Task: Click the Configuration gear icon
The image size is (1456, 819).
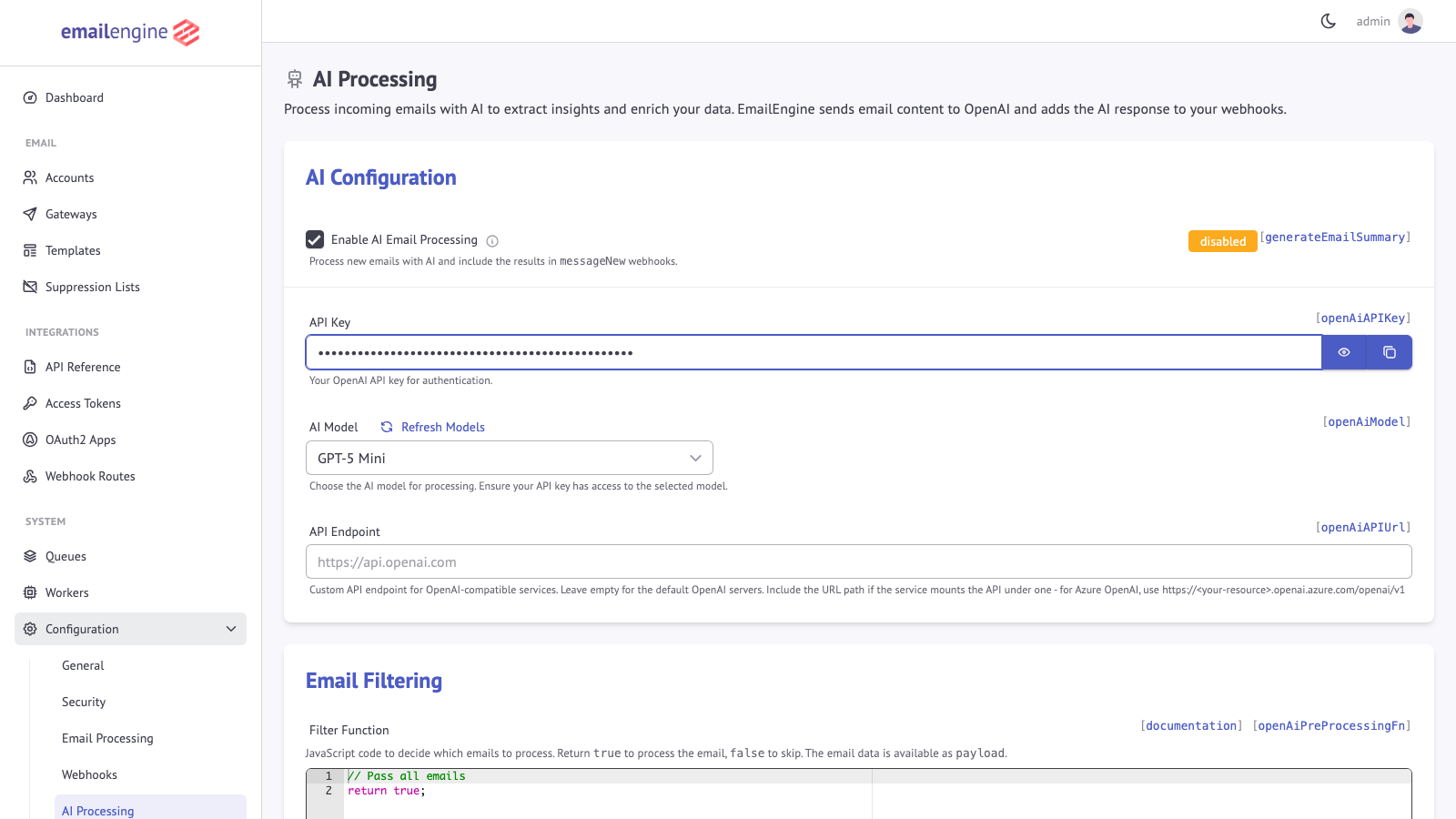Action: pos(30,629)
